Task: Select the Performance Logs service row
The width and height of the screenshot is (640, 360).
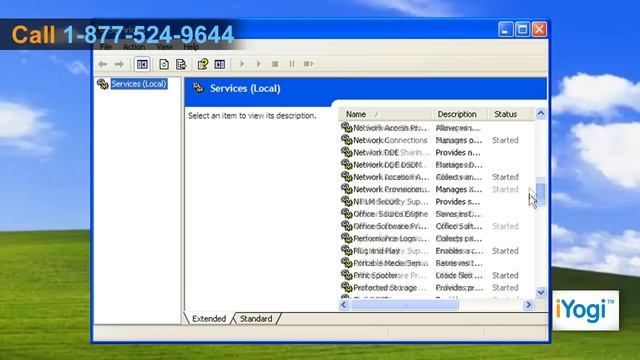Action: [437, 238]
